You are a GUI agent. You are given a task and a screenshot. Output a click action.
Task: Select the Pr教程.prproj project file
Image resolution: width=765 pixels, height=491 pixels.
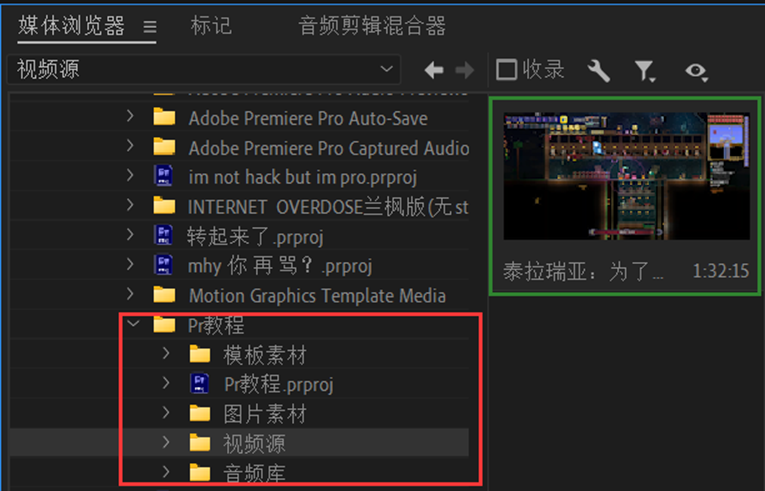pyautogui.click(x=278, y=384)
